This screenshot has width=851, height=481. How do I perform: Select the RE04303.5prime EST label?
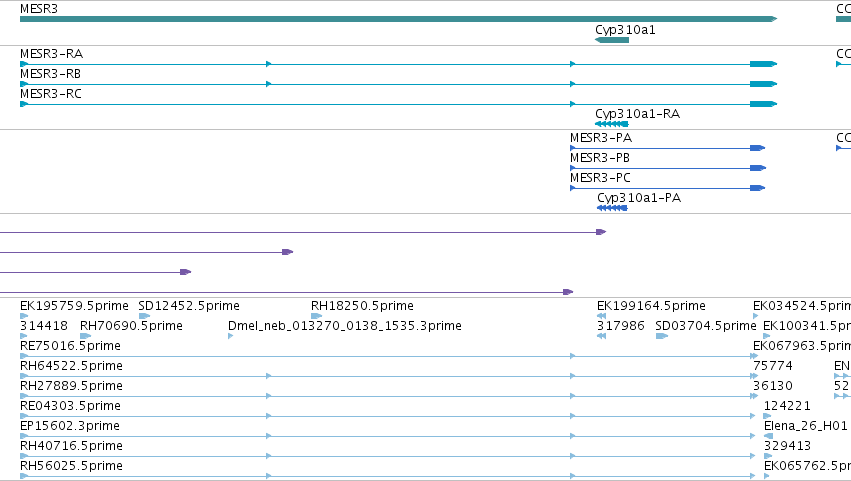71,407
